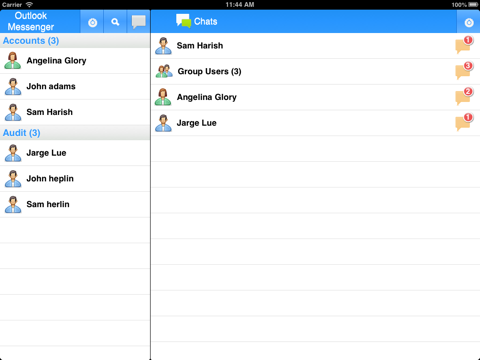Collapse the Audit (3) group header
The width and height of the screenshot is (480, 360).
75,133
